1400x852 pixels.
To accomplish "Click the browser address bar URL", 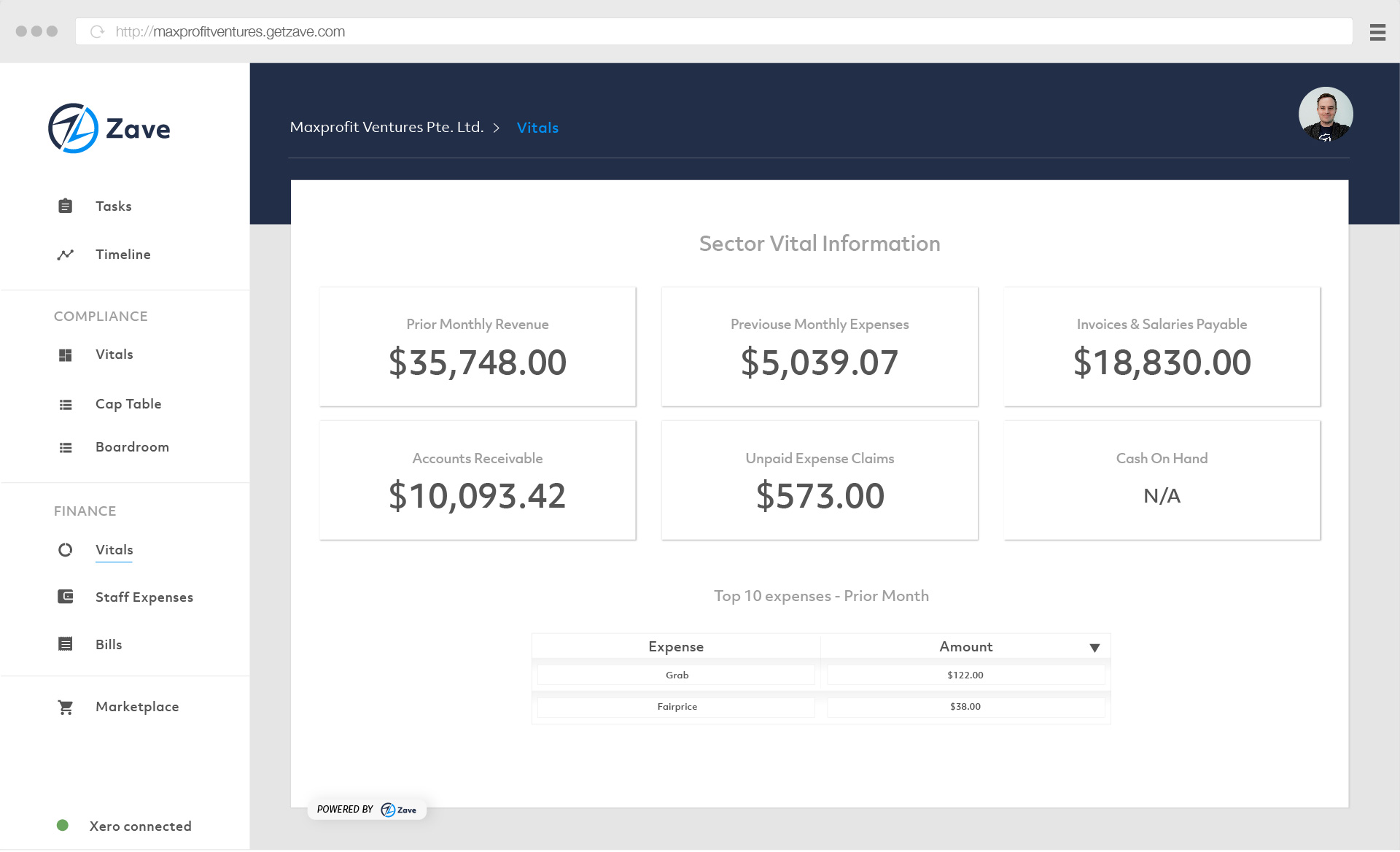I will tap(230, 32).
